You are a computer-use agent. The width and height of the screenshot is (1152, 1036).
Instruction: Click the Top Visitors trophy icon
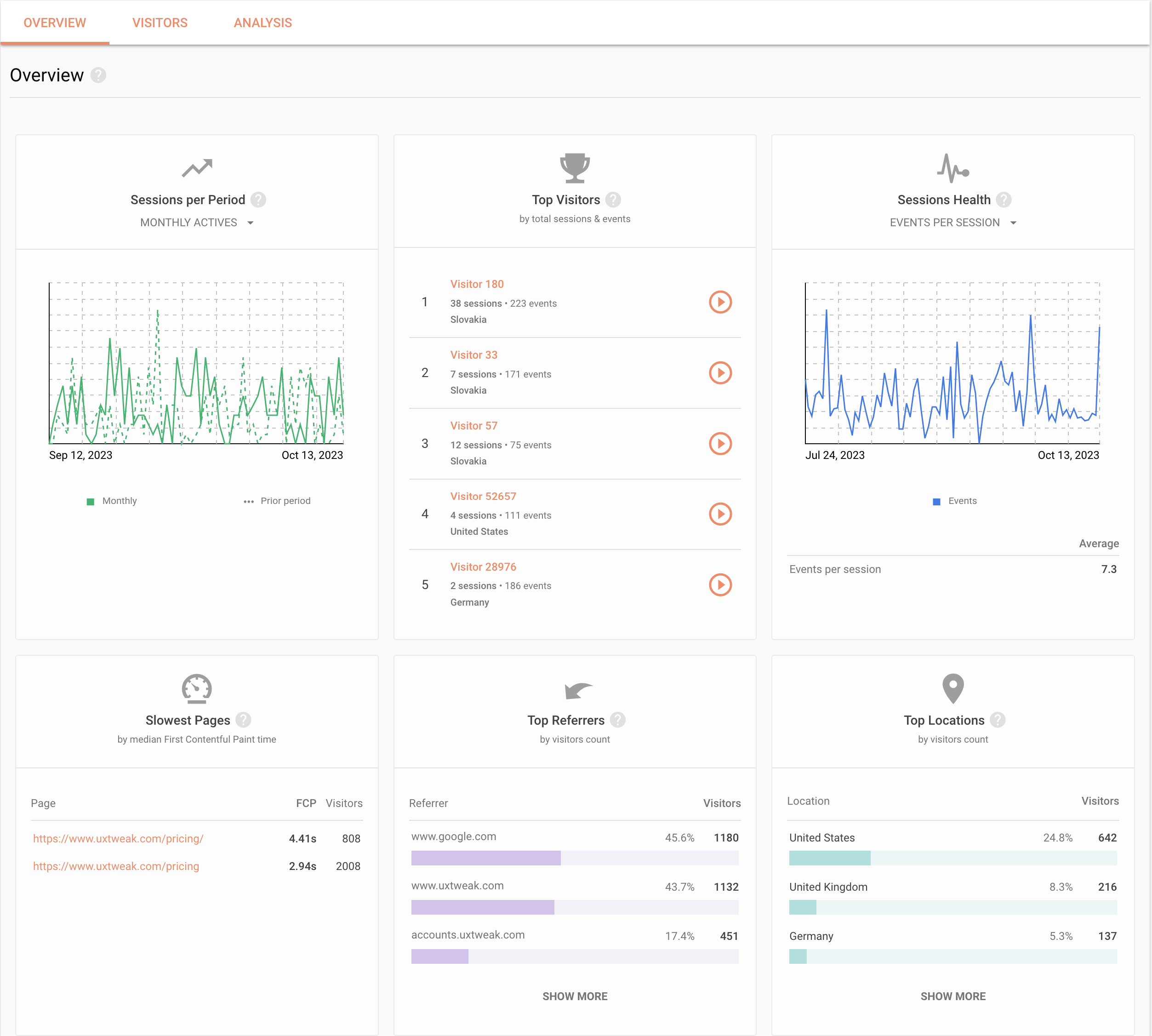click(x=575, y=167)
